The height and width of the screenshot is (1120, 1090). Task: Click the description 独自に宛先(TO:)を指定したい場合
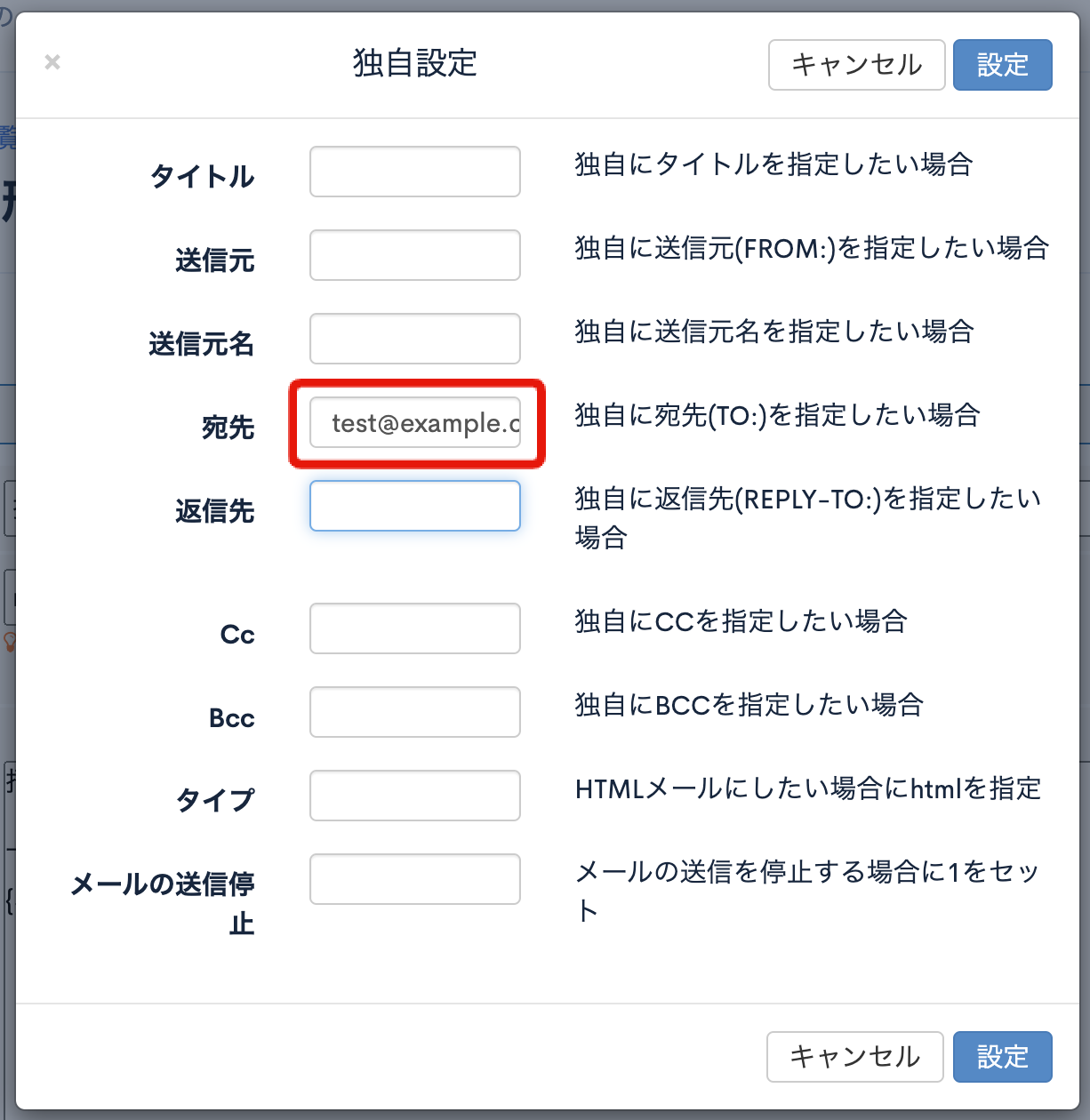778,415
